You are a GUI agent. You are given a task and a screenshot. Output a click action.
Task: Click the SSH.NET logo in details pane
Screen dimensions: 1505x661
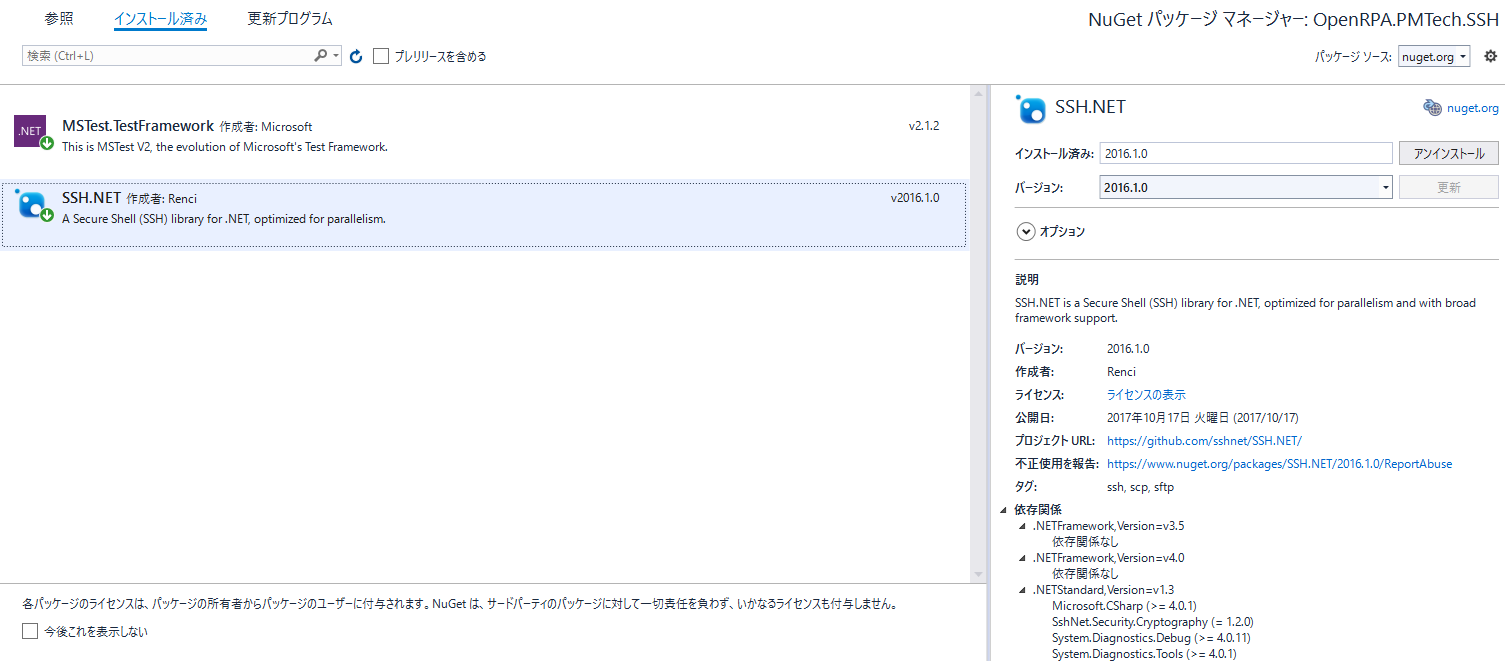(x=1031, y=108)
